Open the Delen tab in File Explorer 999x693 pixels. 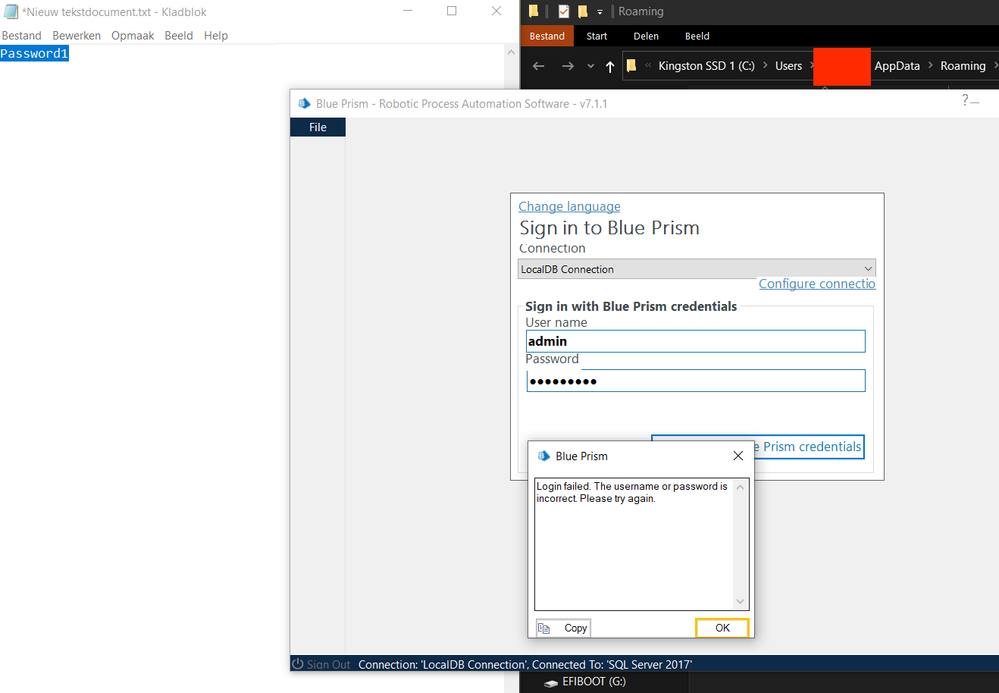[646, 36]
